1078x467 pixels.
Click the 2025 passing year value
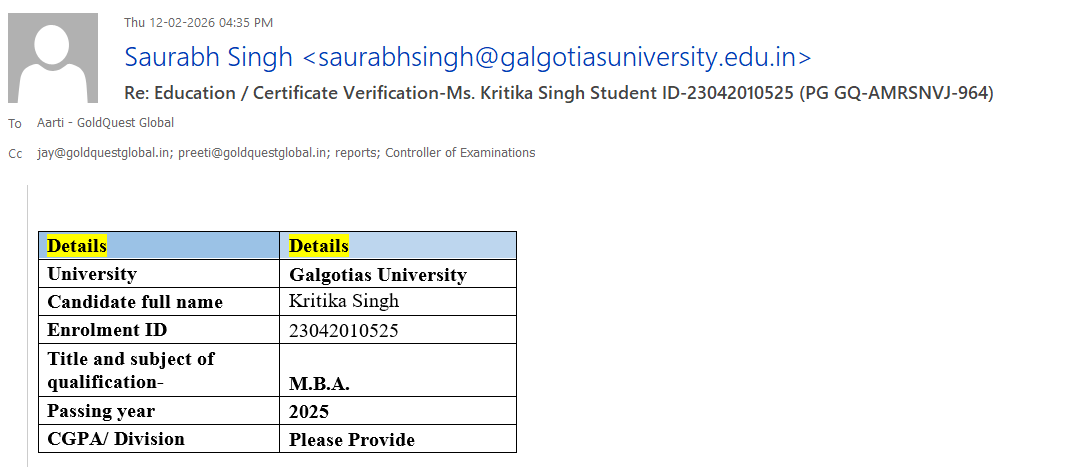(x=398, y=411)
